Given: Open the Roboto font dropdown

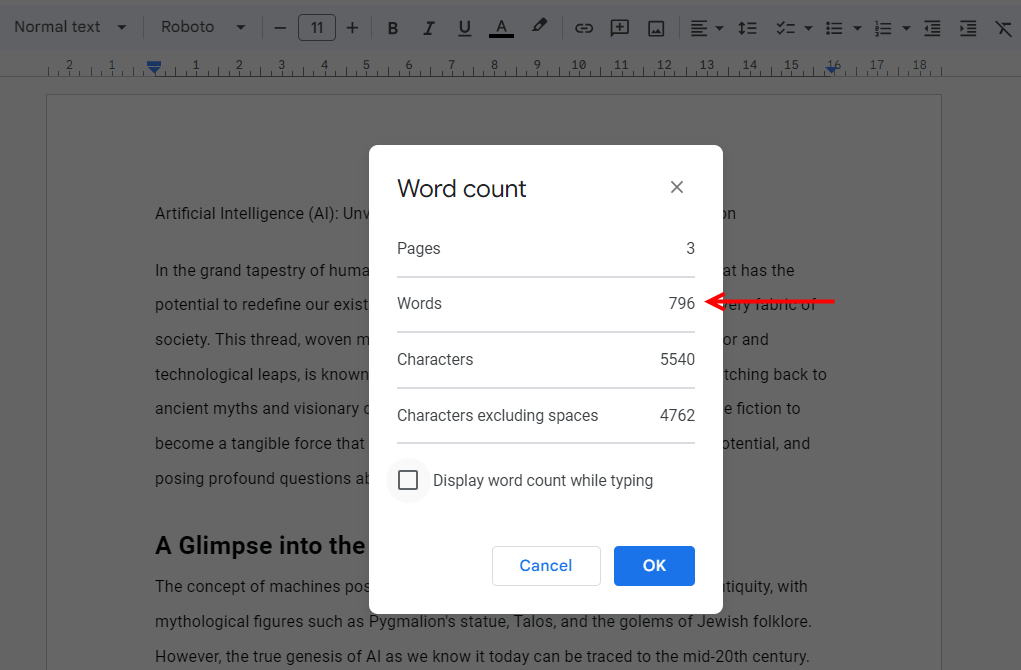Looking at the screenshot, I should pos(203,27).
